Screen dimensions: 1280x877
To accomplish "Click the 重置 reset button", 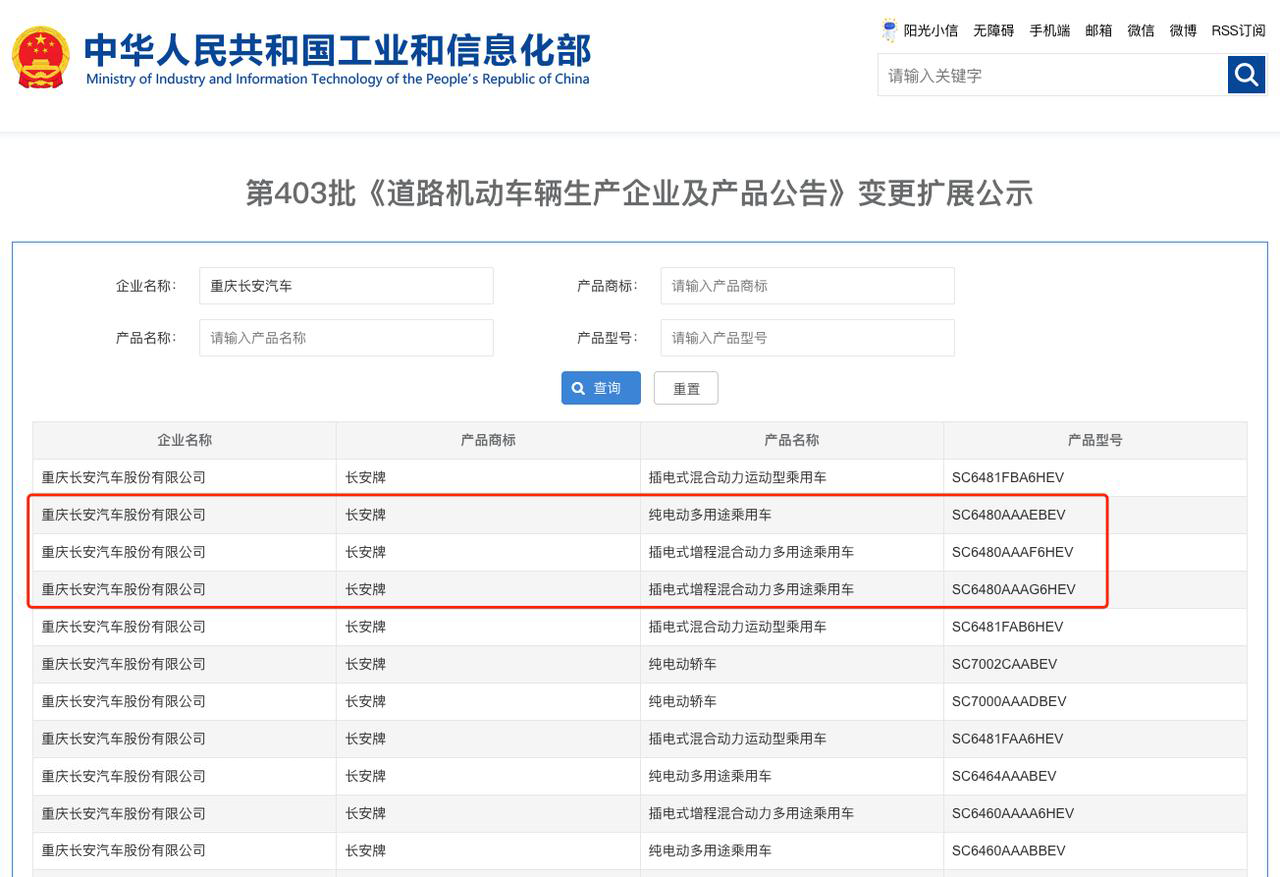I will tap(686, 388).
